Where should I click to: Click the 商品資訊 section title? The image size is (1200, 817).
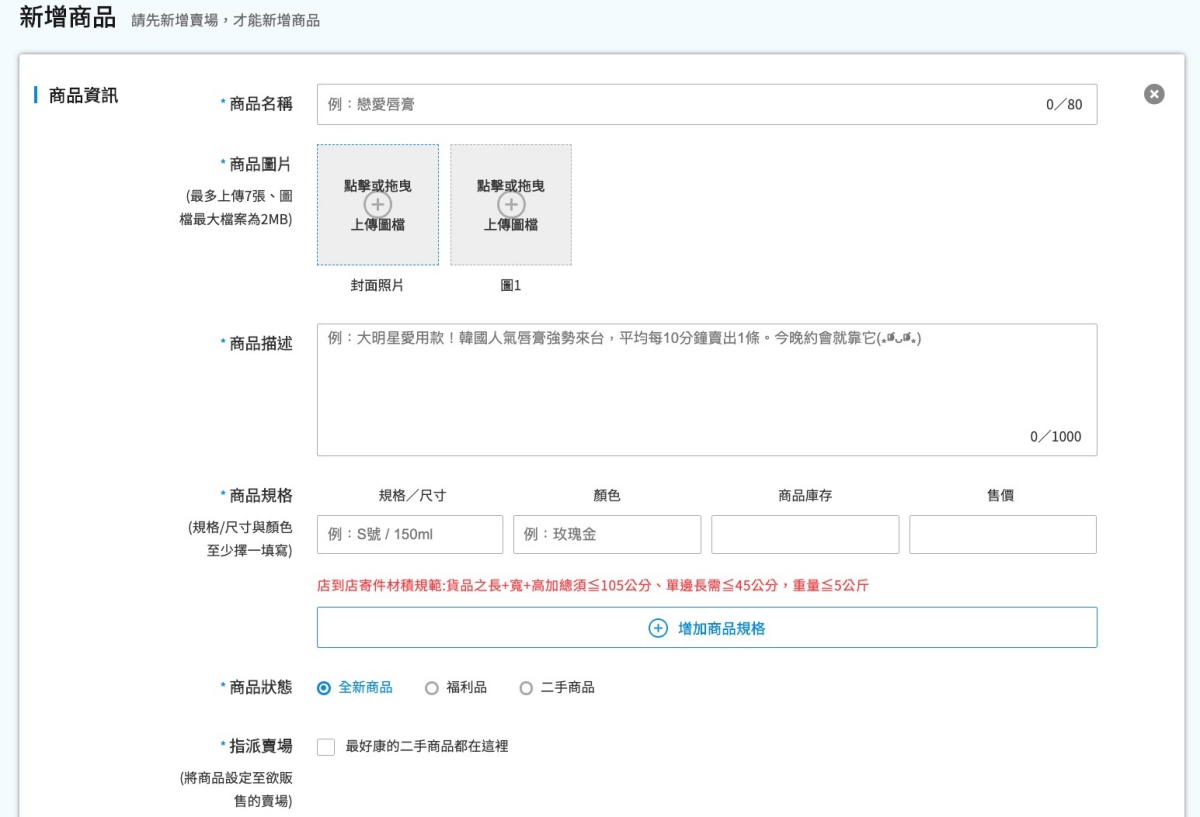(x=83, y=96)
